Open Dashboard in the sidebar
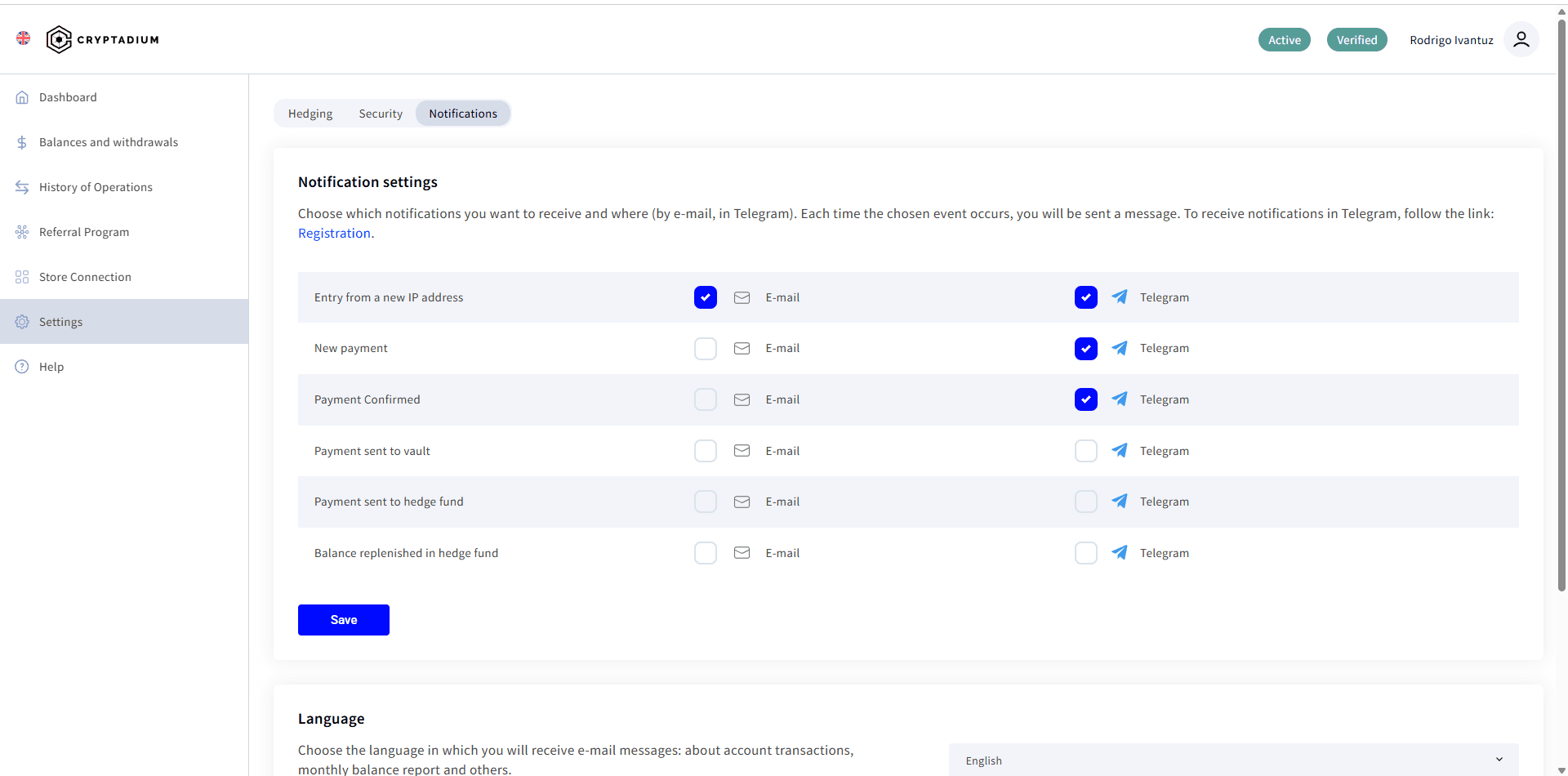 [124, 97]
